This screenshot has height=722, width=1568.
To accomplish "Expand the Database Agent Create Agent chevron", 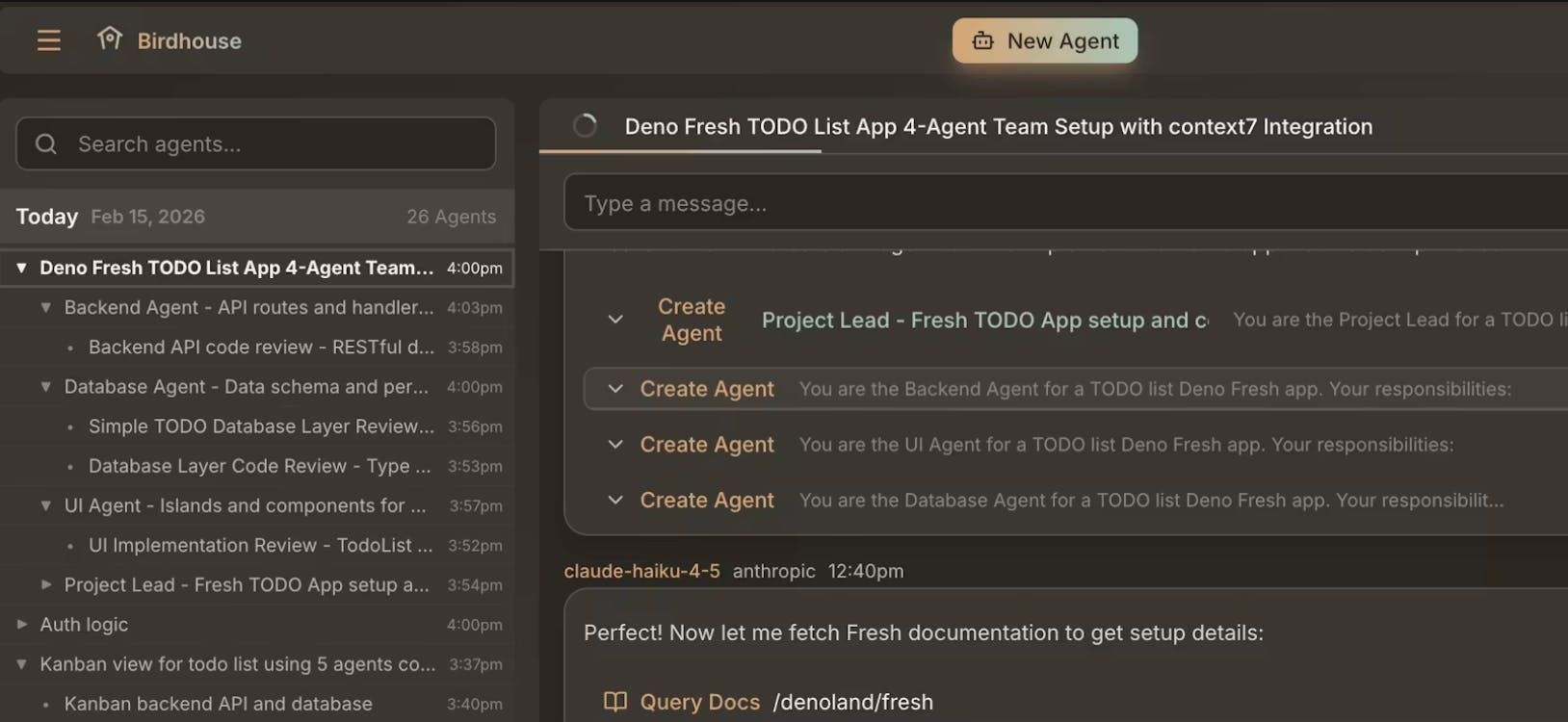I will click(615, 501).
